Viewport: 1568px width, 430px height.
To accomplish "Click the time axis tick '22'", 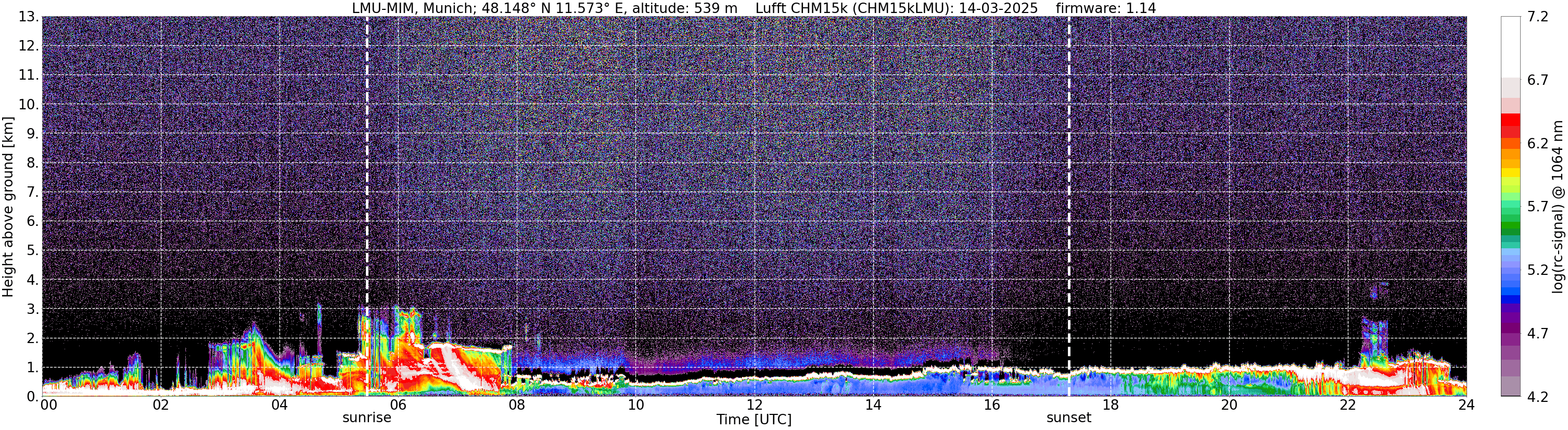I will [x=1348, y=404].
